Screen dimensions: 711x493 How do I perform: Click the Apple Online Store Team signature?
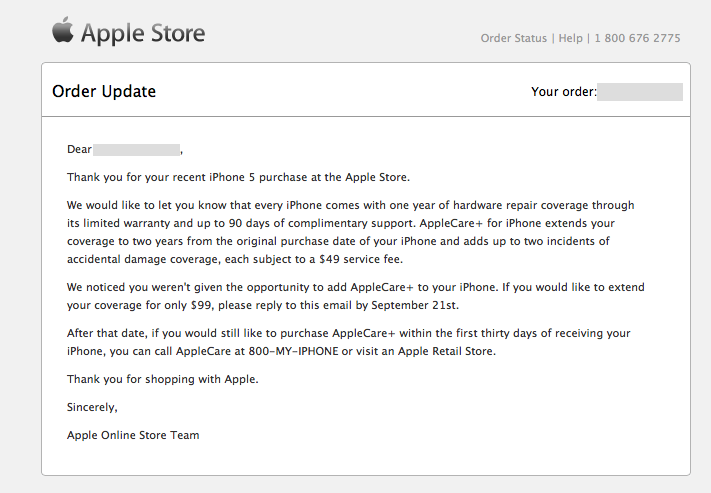(x=133, y=435)
